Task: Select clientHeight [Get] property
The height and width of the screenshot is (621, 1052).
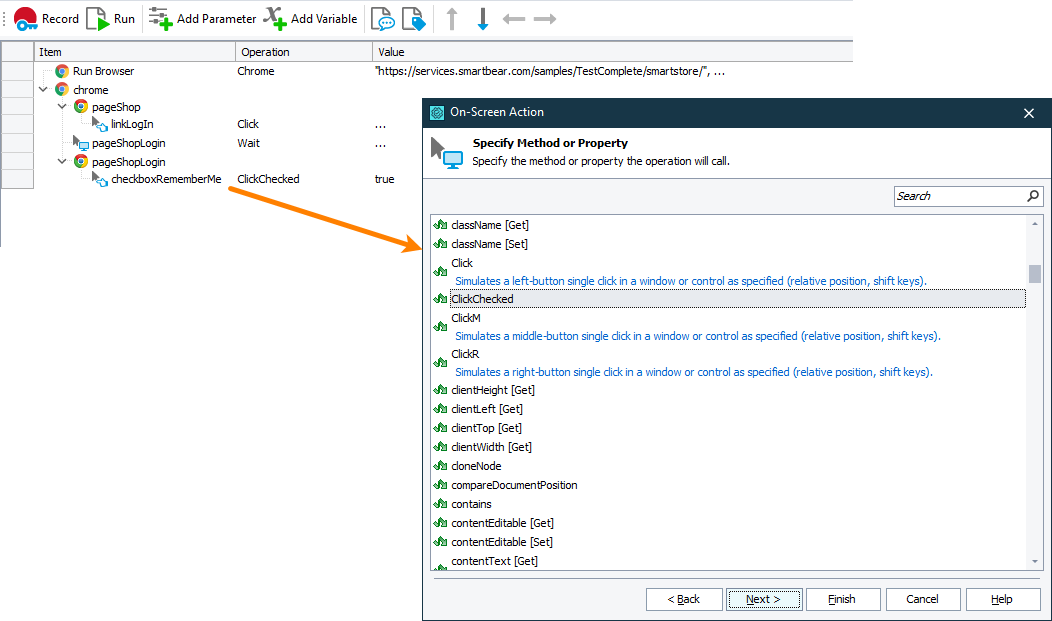Action: (x=493, y=390)
